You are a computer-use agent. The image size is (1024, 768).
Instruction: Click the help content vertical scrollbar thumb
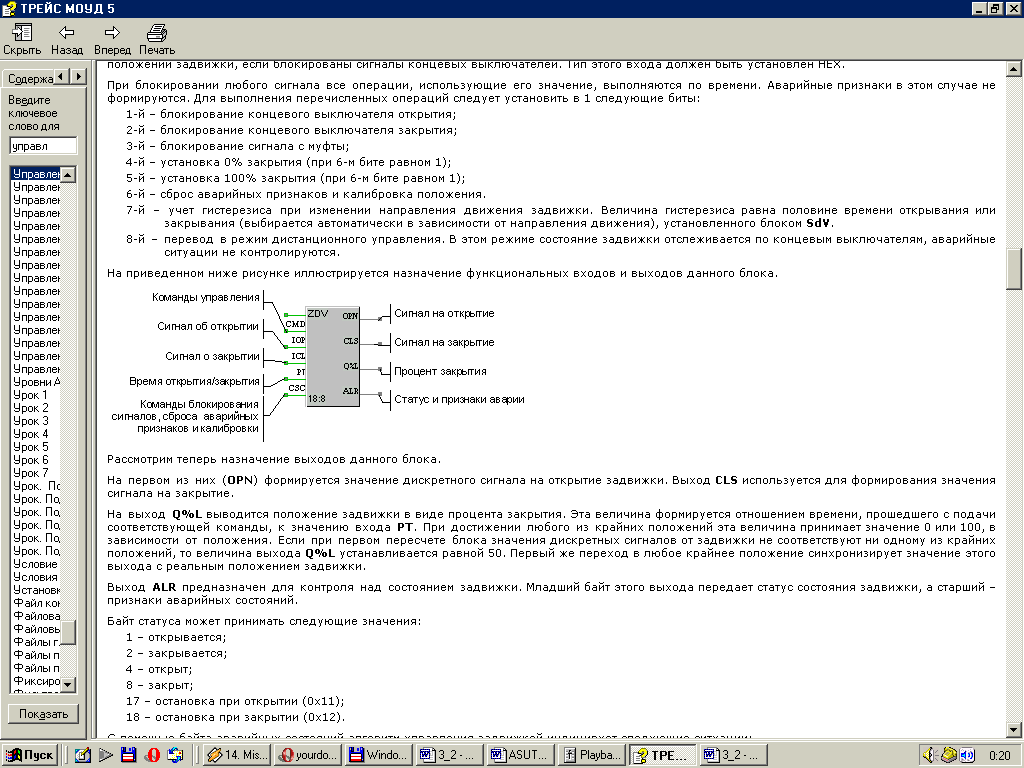tap(1014, 268)
